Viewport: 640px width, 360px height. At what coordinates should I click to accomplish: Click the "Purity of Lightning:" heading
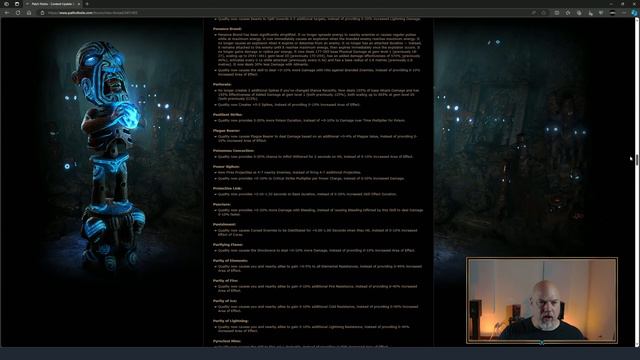coord(231,321)
